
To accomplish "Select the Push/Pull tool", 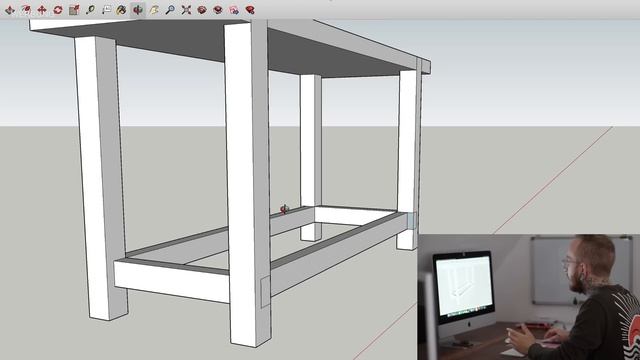I will [x=10, y=10].
